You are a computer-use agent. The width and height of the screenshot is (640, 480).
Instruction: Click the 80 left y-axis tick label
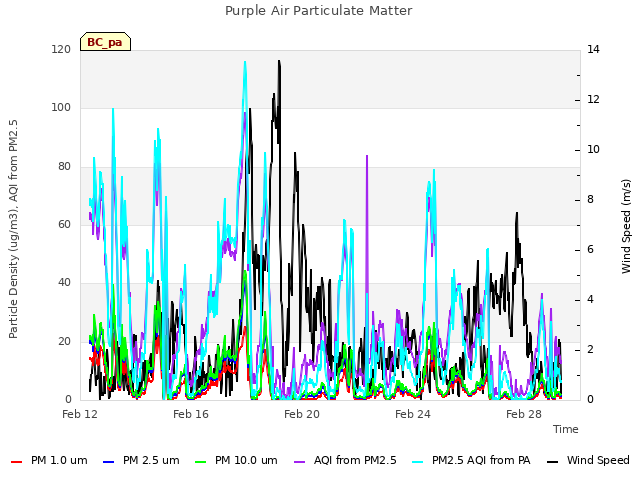click(64, 167)
